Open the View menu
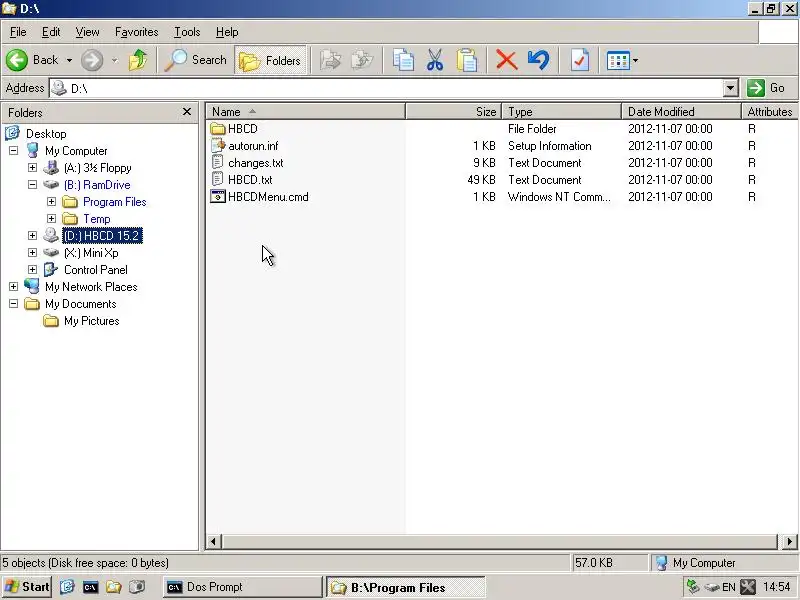Image resolution: width=800 pixels, height=600 pixels. (x=87, y=32)
